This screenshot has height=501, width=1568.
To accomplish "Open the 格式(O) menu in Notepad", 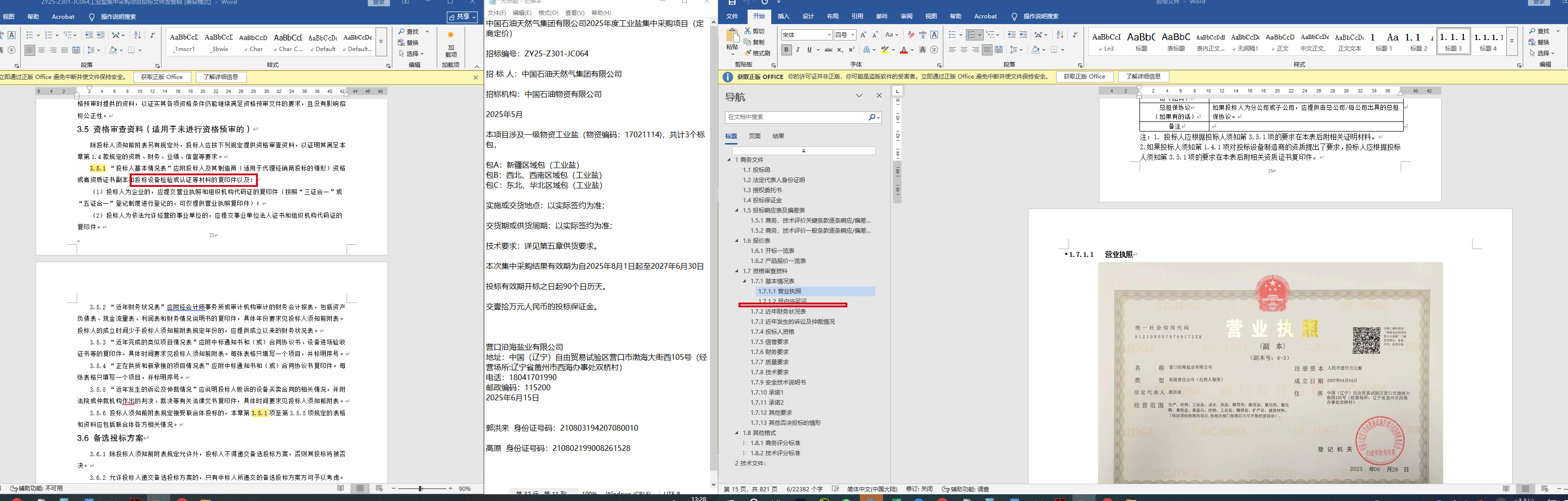I will pyautogui.click(x=548, y=13).
